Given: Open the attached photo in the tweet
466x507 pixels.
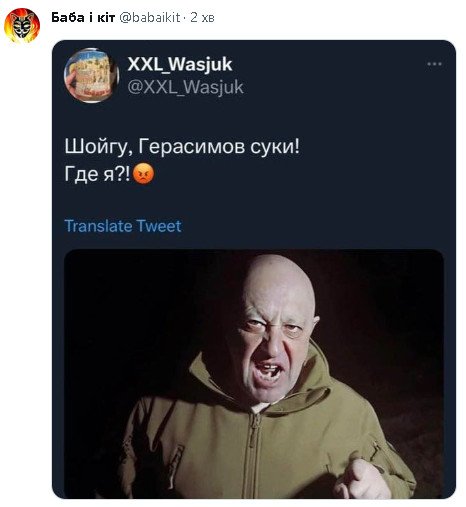Looking at the screenshot, I should point(254,374).
